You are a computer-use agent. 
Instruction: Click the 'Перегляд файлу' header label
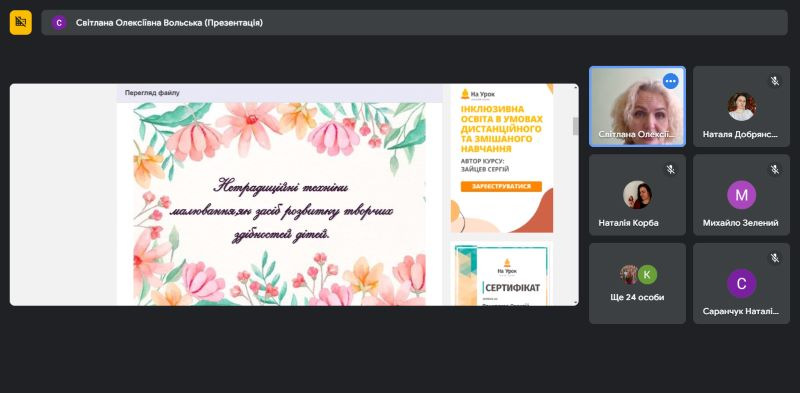tap(152, 93)
